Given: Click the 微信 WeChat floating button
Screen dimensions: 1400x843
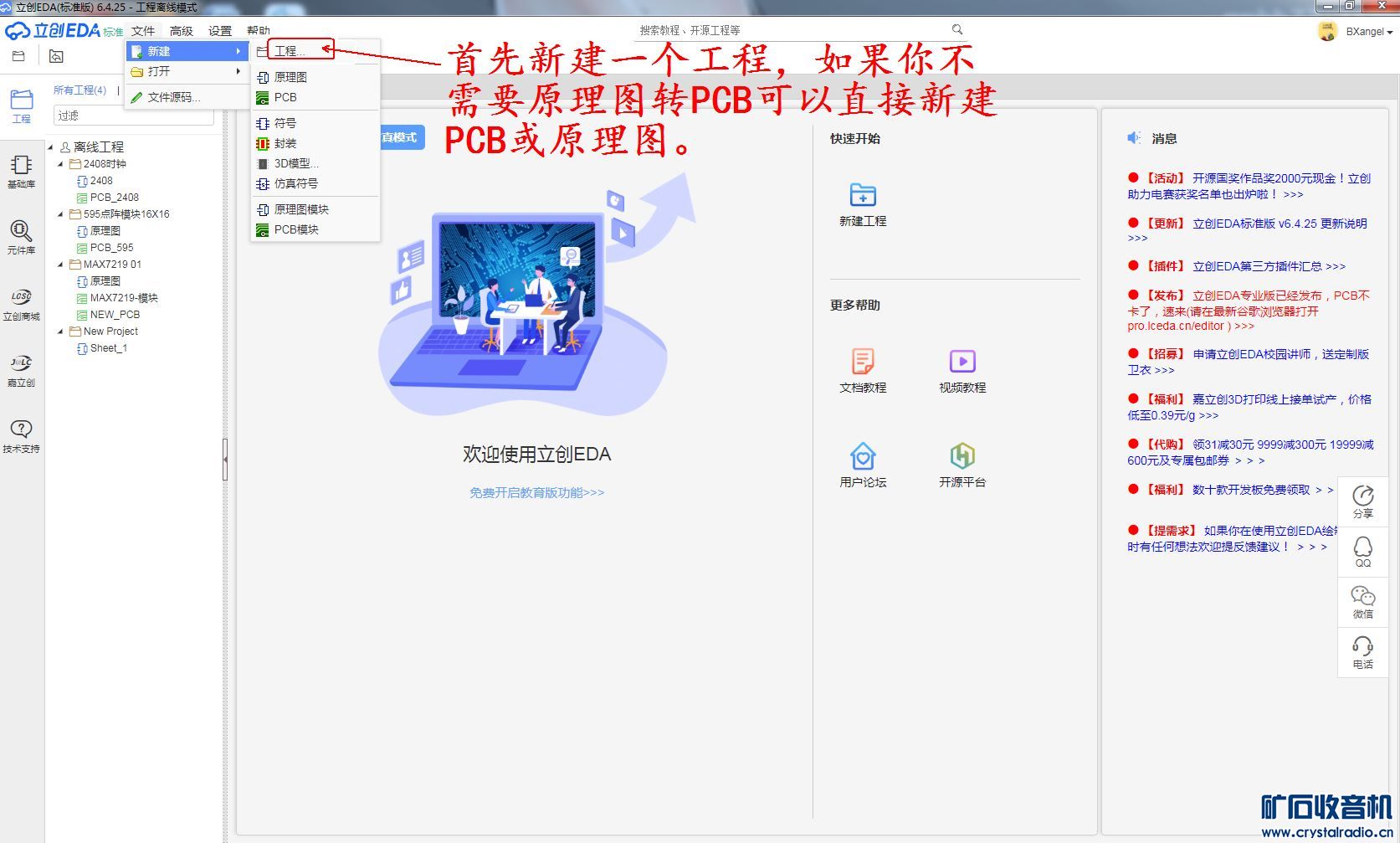Looking at the screenshot, I should (x=1363, y=602).
